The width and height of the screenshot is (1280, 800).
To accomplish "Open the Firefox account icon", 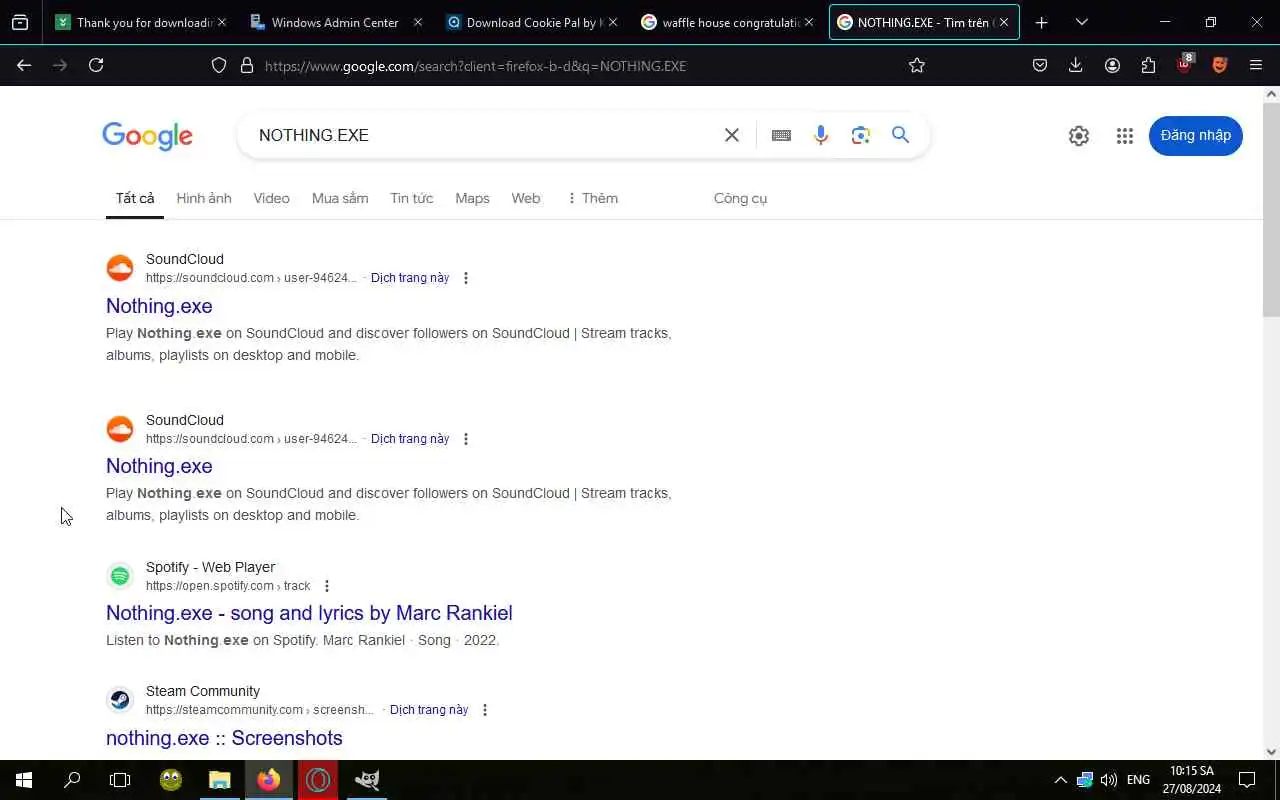I will (x=1112, y=65).
